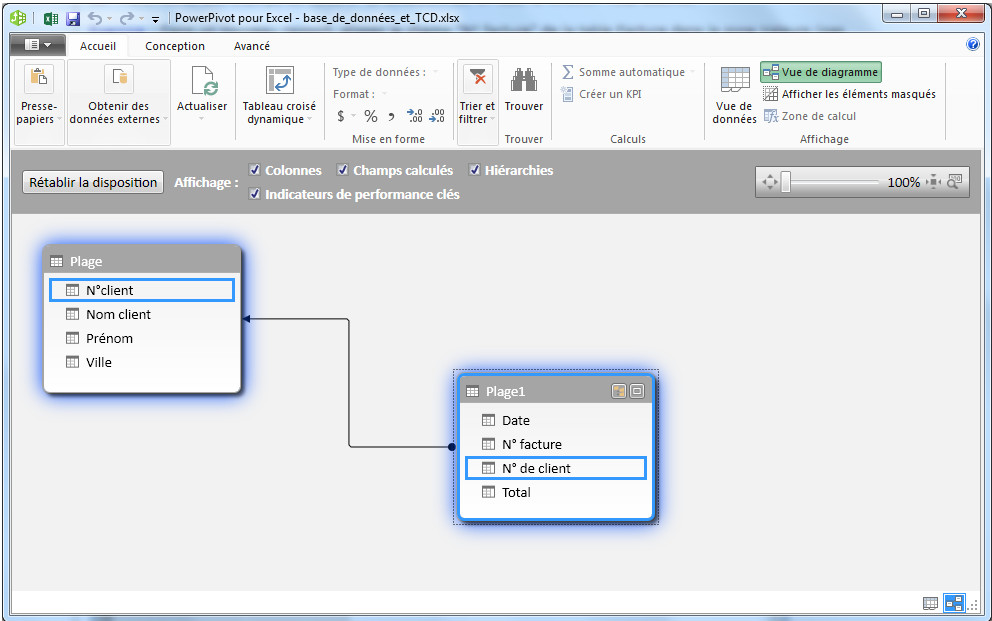
Task: Click Créer un KPI
Action: click(602, 94)
